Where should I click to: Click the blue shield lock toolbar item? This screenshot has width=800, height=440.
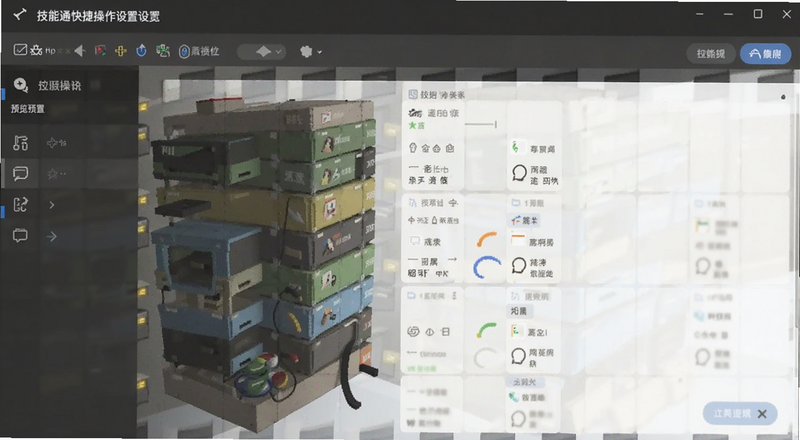tap(198, 51)
